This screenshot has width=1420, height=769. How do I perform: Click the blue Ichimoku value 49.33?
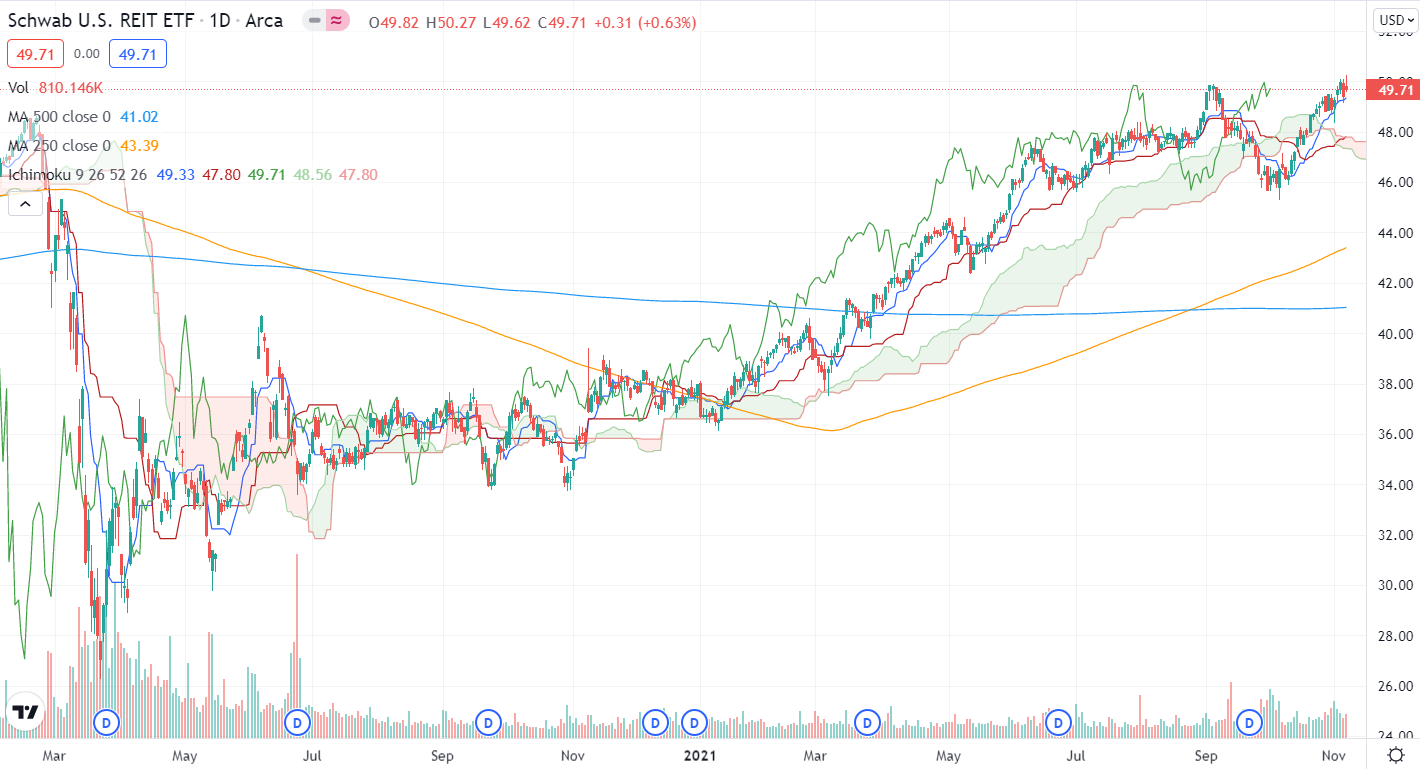click(x=177, y=175)
